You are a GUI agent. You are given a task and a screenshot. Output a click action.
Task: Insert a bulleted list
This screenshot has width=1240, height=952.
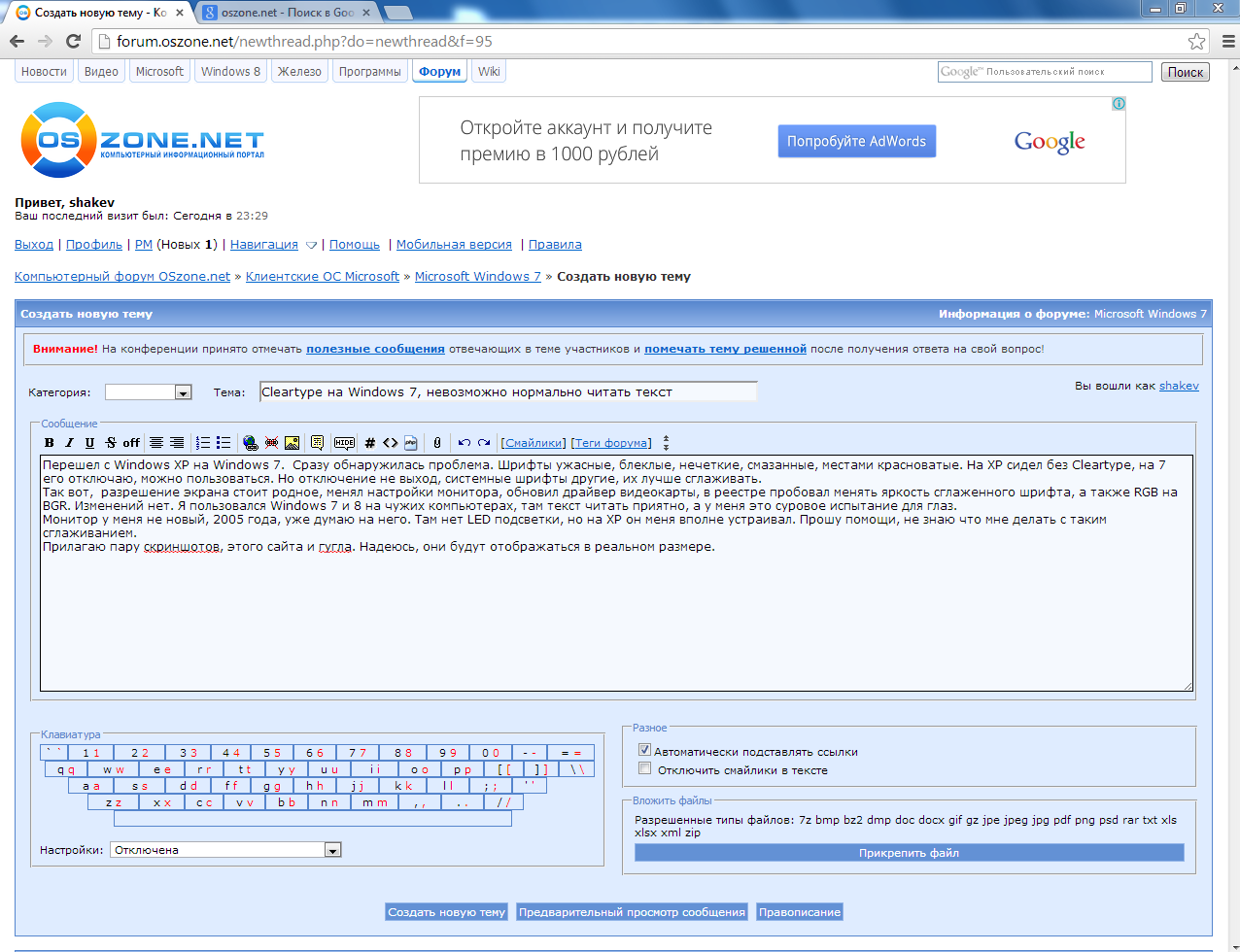(224, 443)
